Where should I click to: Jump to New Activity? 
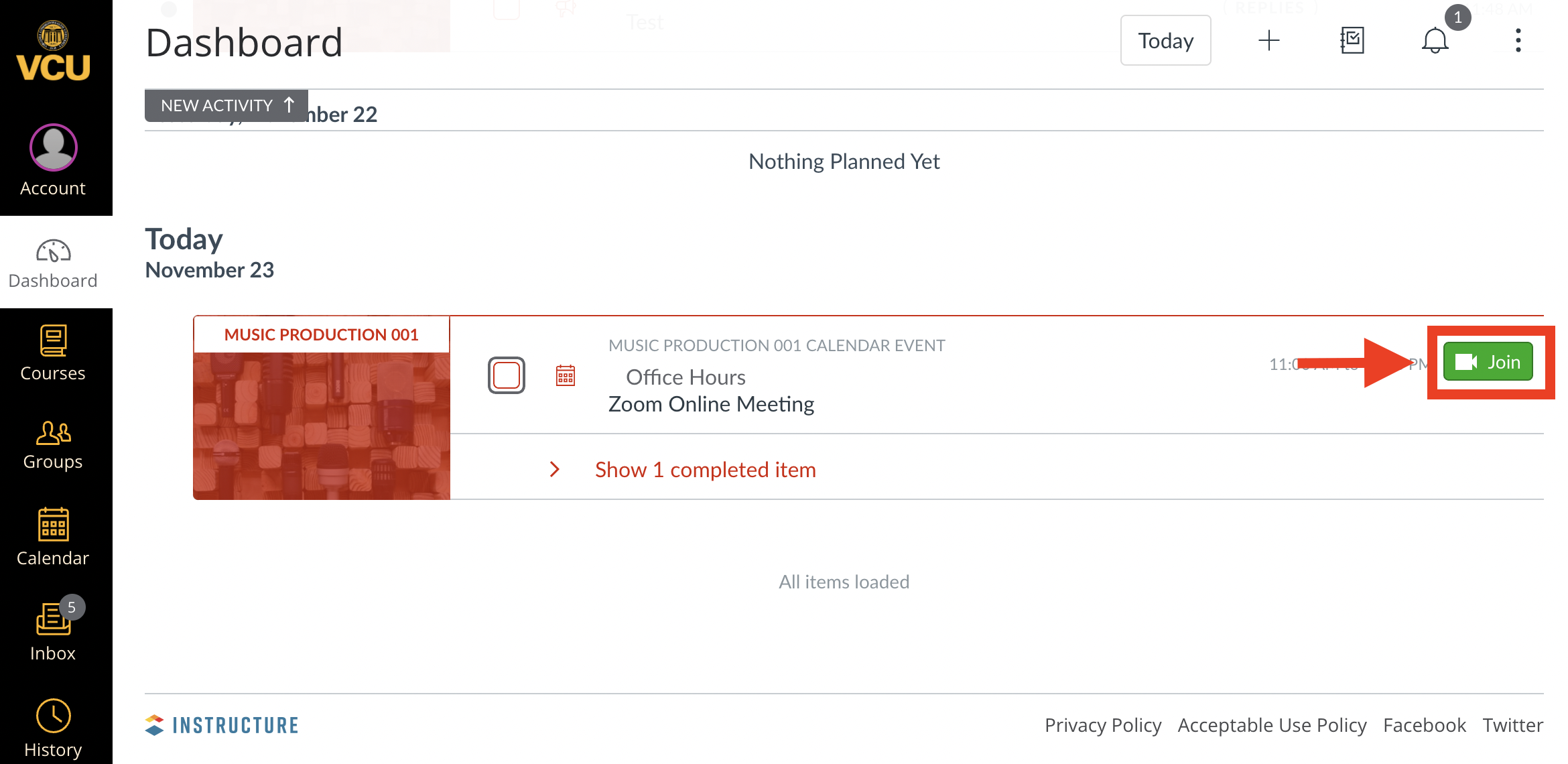coord(226,105)
